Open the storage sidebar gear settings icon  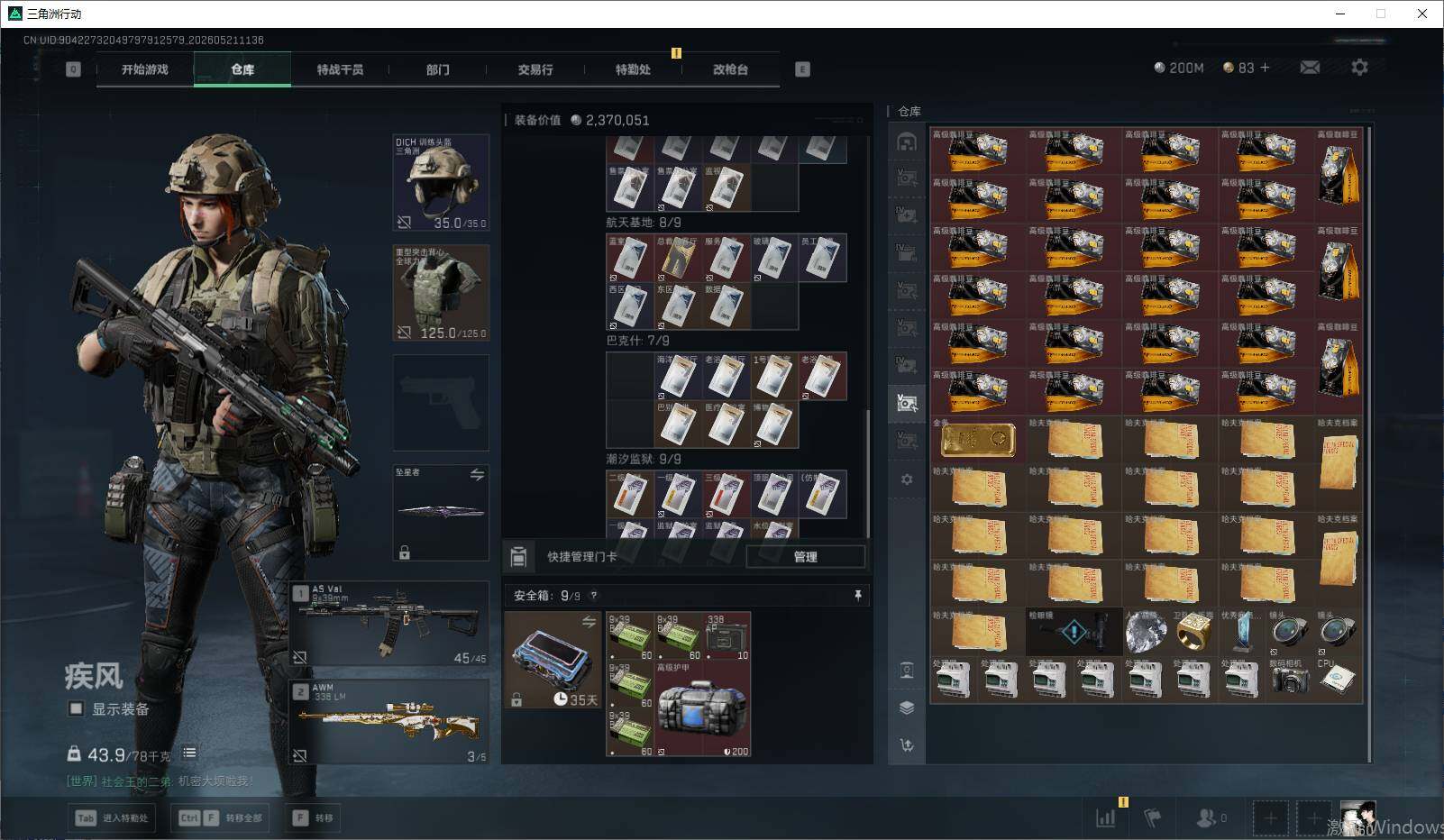(x=907, y=479)
